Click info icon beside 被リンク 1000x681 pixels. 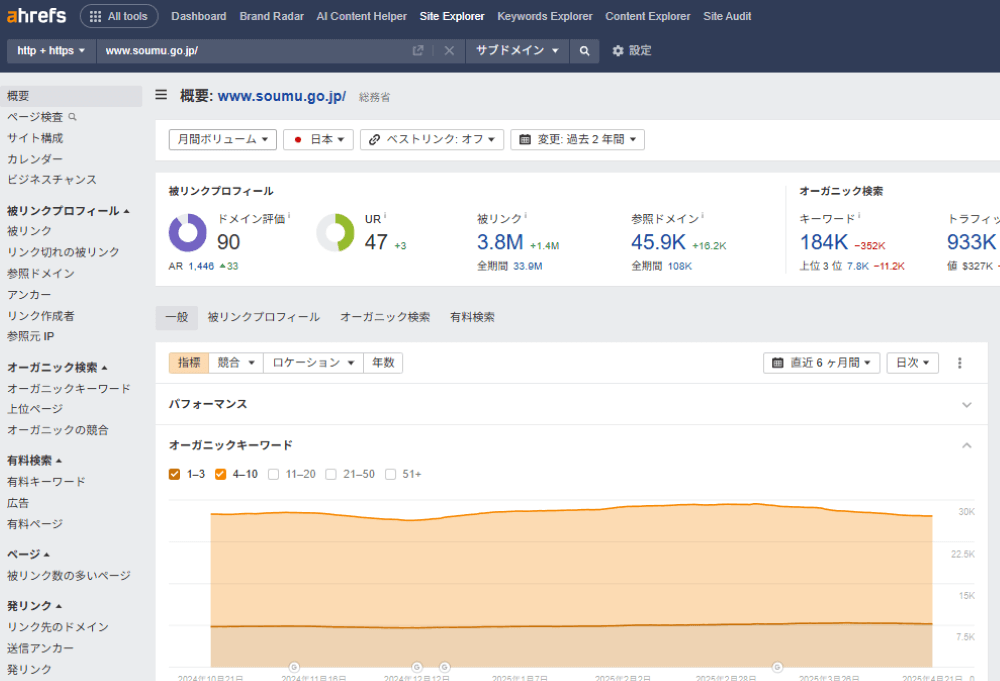[x=526, y=216]
